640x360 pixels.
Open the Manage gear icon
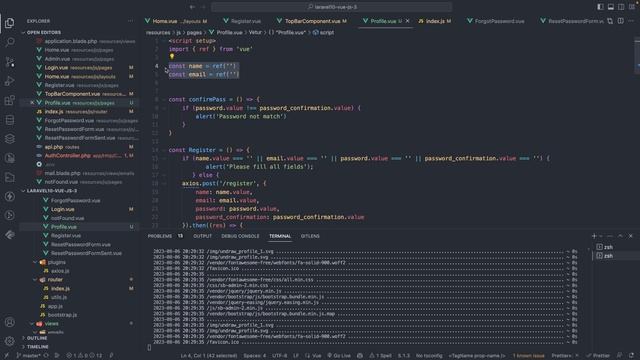[9, 341]
